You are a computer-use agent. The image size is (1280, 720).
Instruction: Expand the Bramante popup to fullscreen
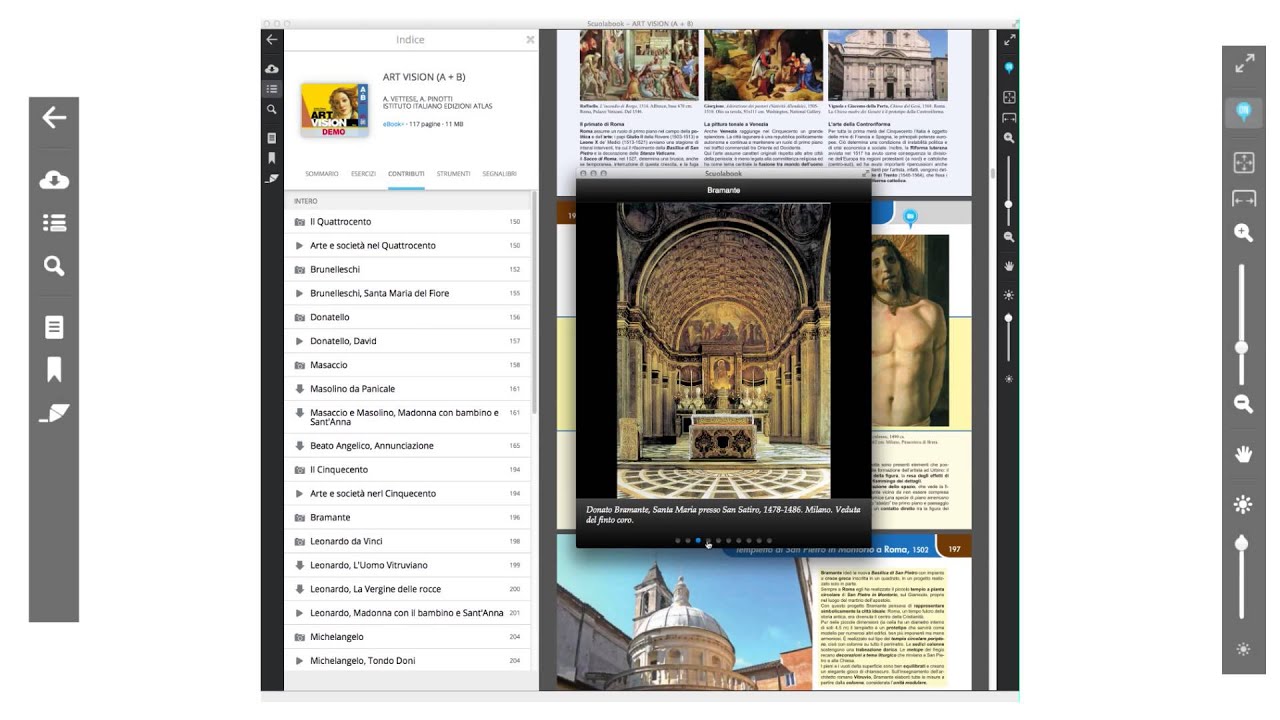(866, 174)
